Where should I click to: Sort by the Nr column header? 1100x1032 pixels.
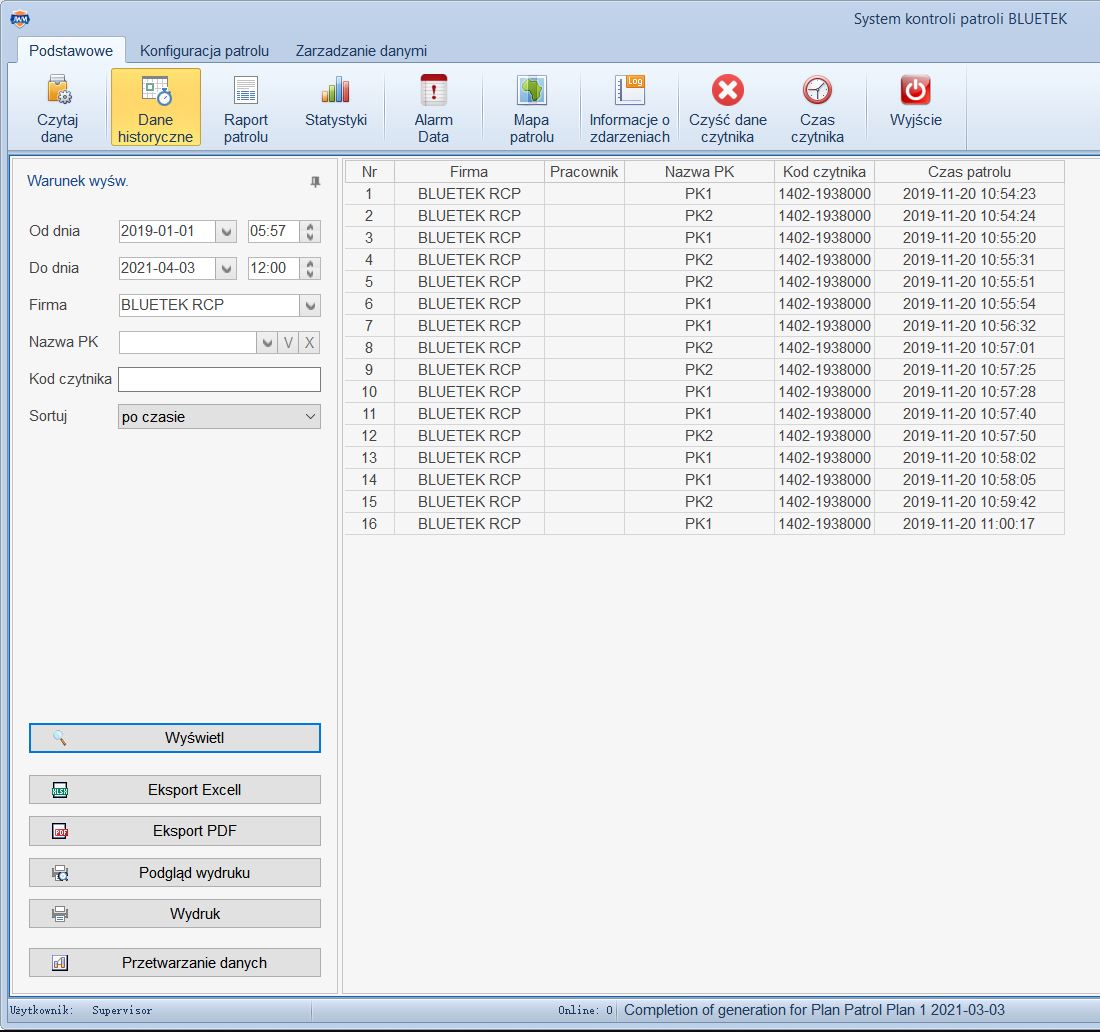(370, 172)
